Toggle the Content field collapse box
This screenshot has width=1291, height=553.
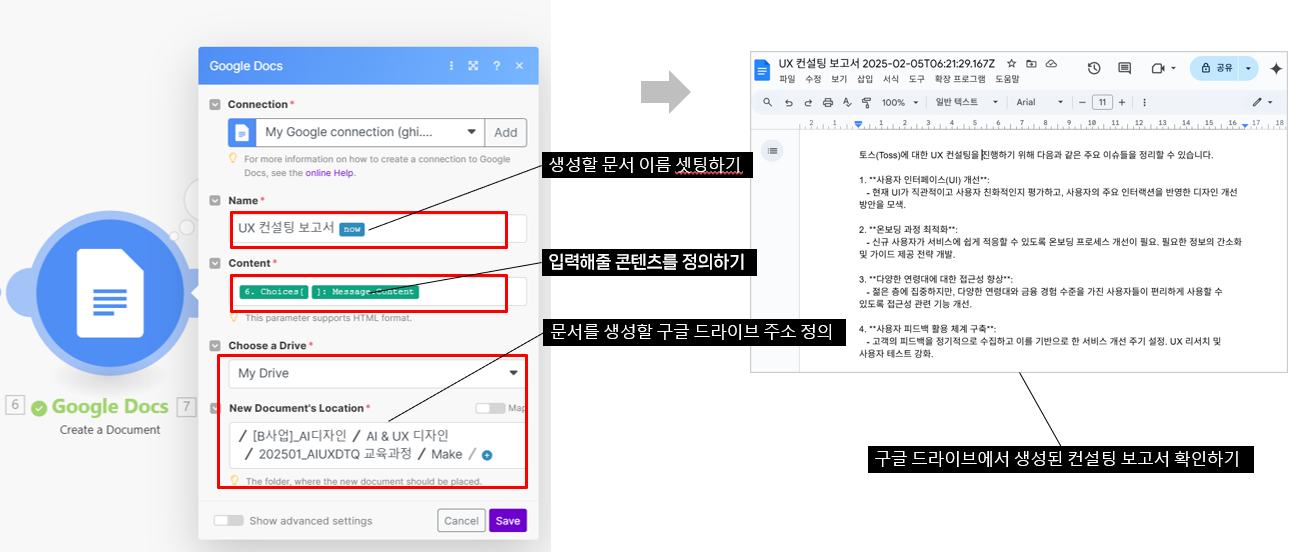tap(215, 263)
